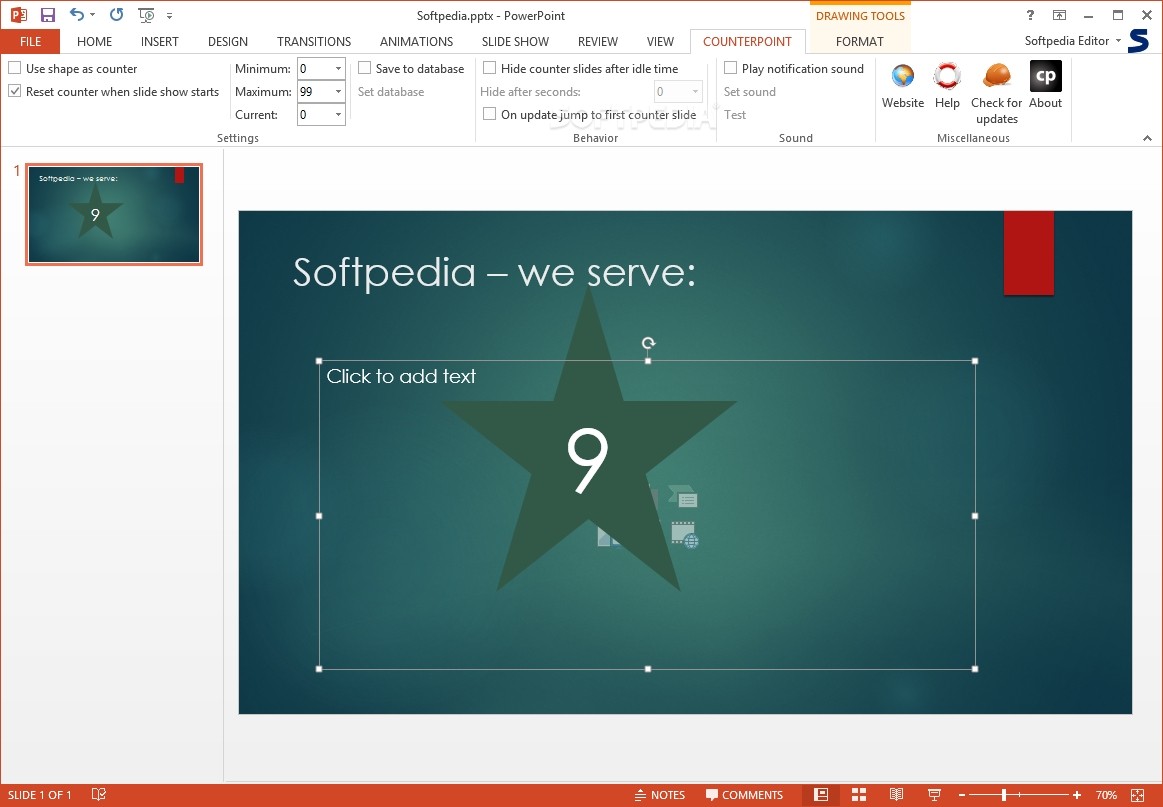Image resolution: width=1163 pixels, height=807 pixels.
Task: Switch to the INSERT tab
Action: pyautogui.click(x=159, y=42)
